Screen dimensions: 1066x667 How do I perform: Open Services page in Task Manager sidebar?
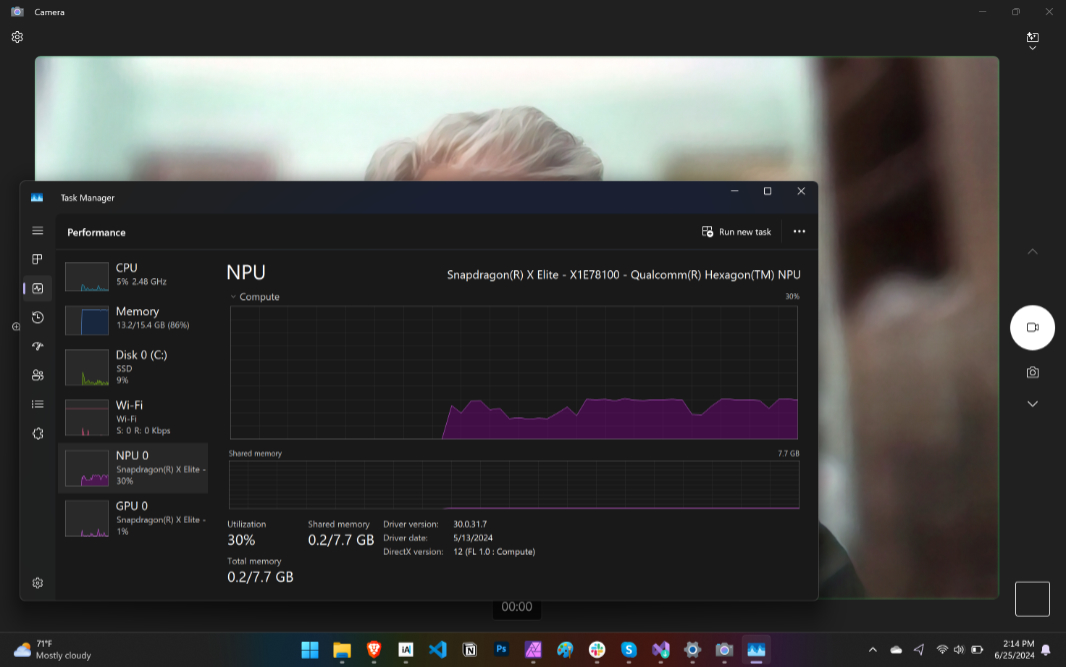(37, 434)
